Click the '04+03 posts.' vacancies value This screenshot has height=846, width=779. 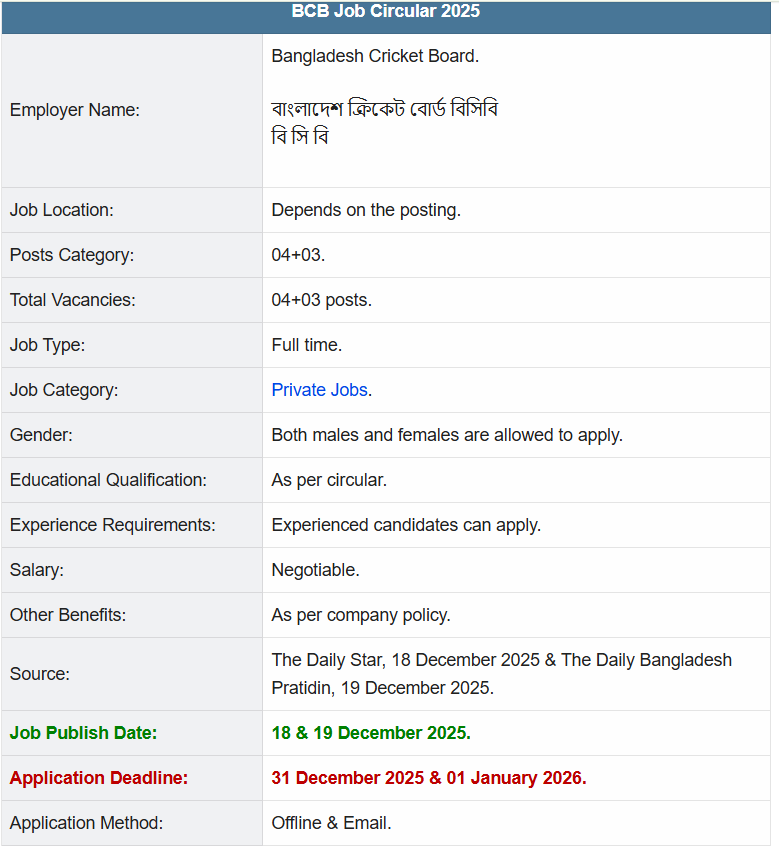tap(321, 300)
